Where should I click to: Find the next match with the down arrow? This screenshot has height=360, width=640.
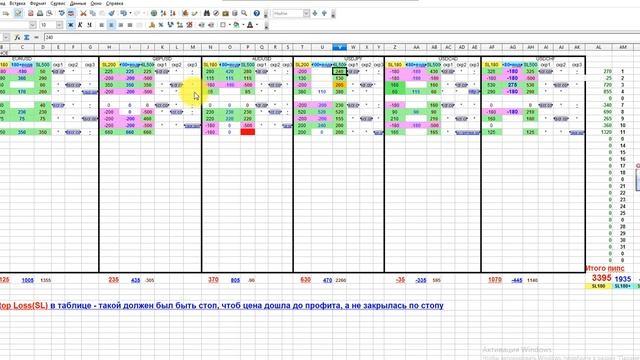pyautogui.click(x=315, y=13)
